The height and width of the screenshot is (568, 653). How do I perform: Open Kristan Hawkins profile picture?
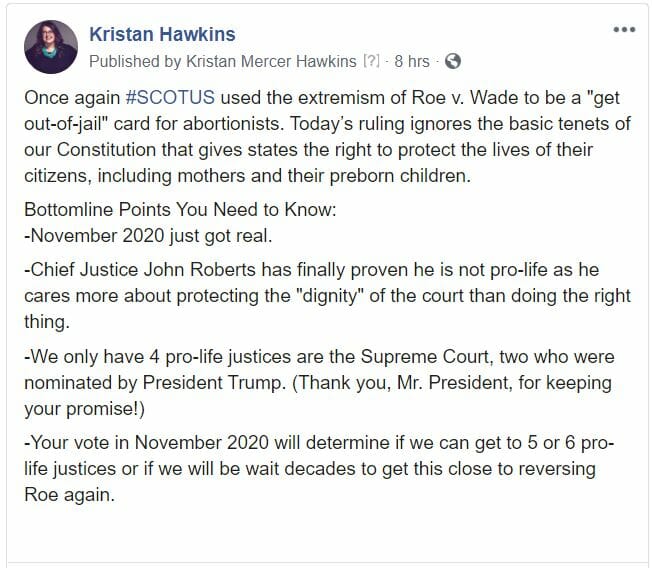point(51,47)
